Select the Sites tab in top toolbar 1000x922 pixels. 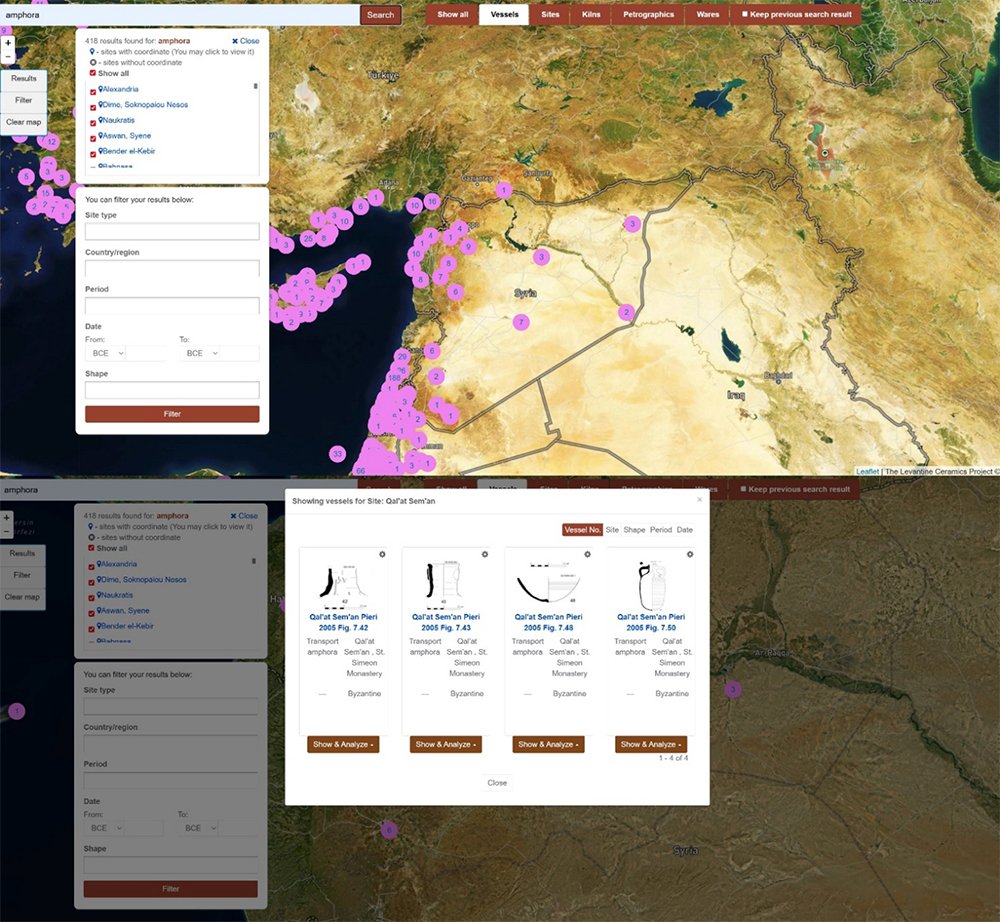[x=550, y=14]
